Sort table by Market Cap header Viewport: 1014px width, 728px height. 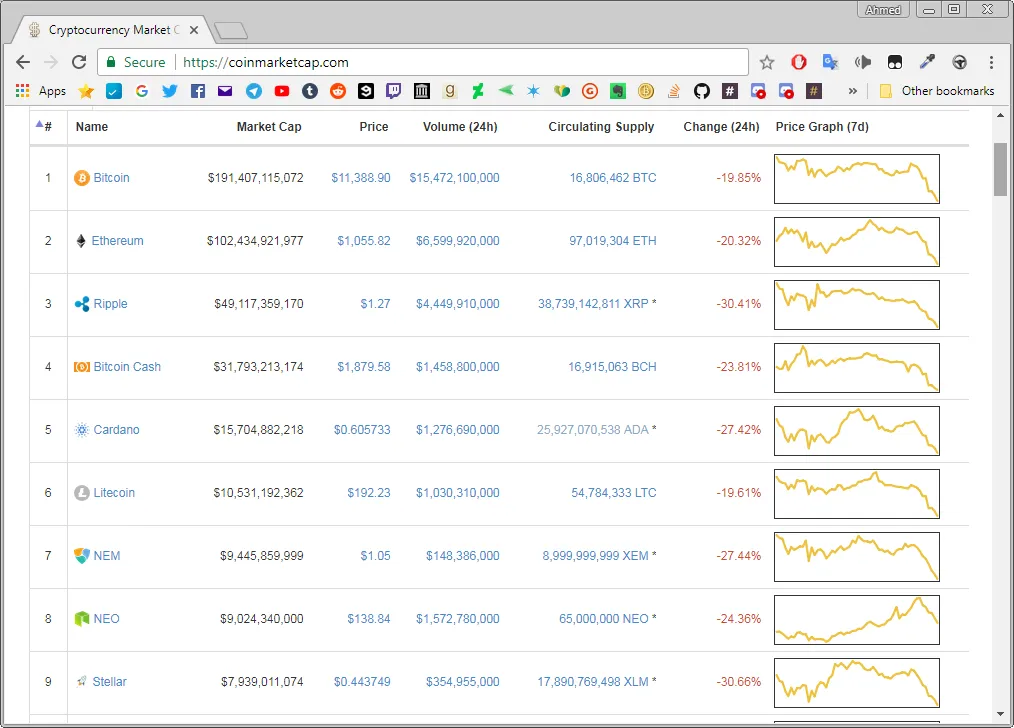[x=269, y=127]
